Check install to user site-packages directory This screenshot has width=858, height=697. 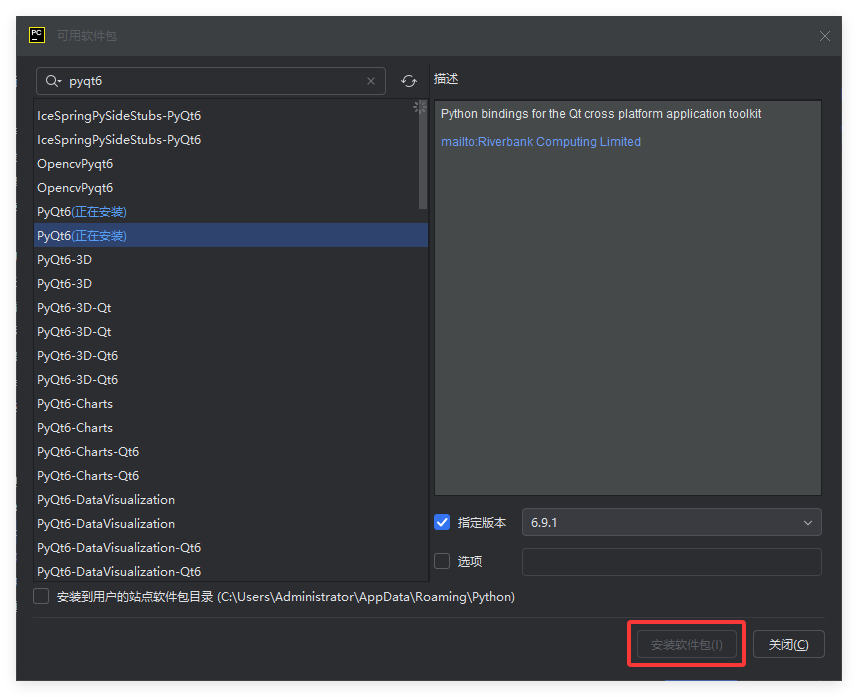[x=41, y=596]
